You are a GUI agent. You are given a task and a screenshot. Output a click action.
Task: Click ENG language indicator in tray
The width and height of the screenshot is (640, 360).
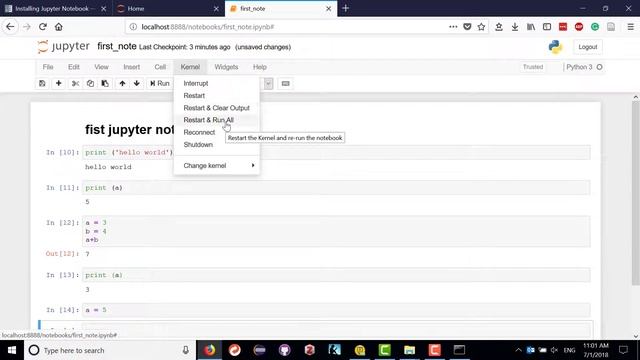(x=569, y=350)
